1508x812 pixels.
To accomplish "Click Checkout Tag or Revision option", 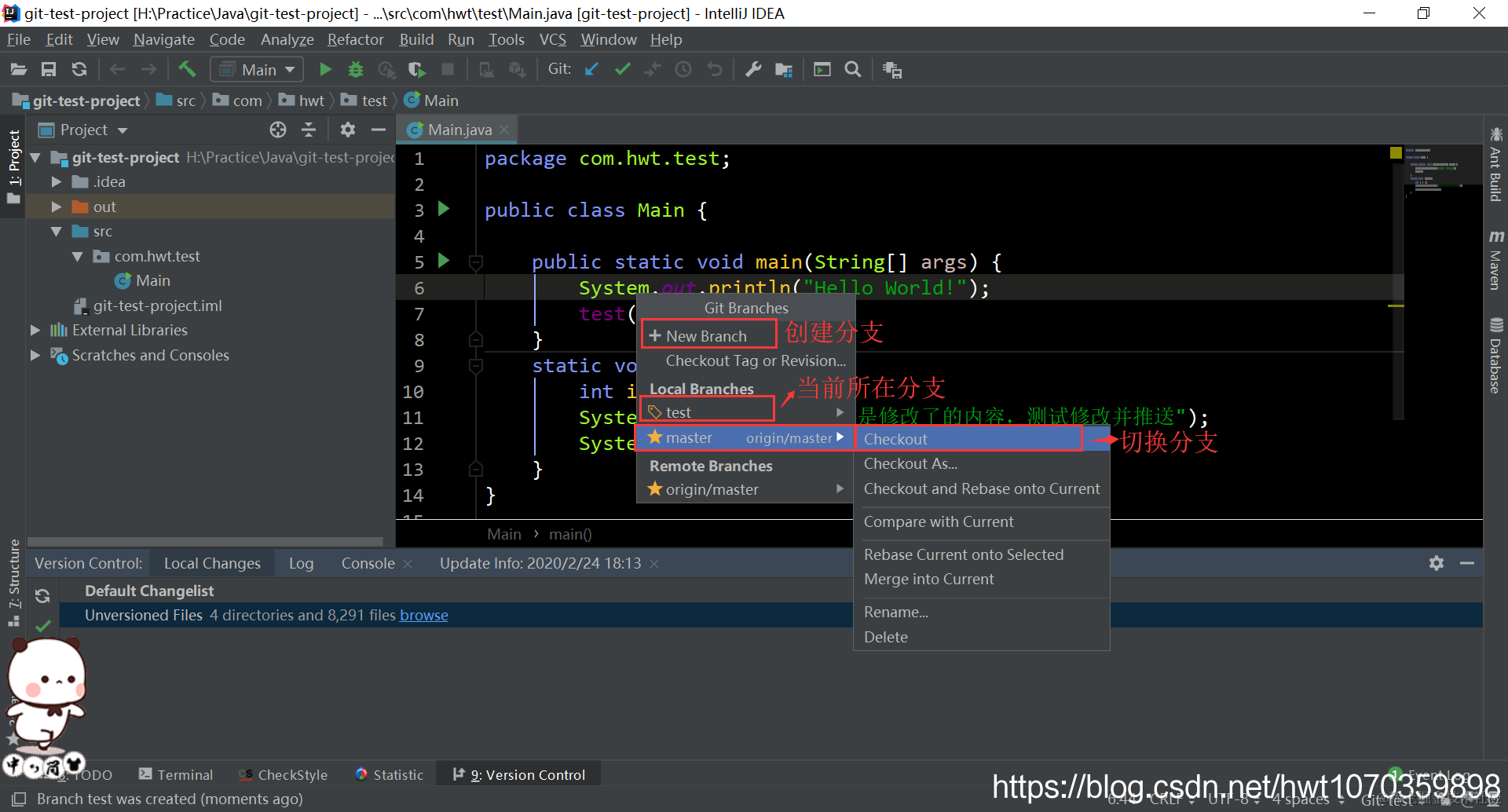I will coord(756,360).
